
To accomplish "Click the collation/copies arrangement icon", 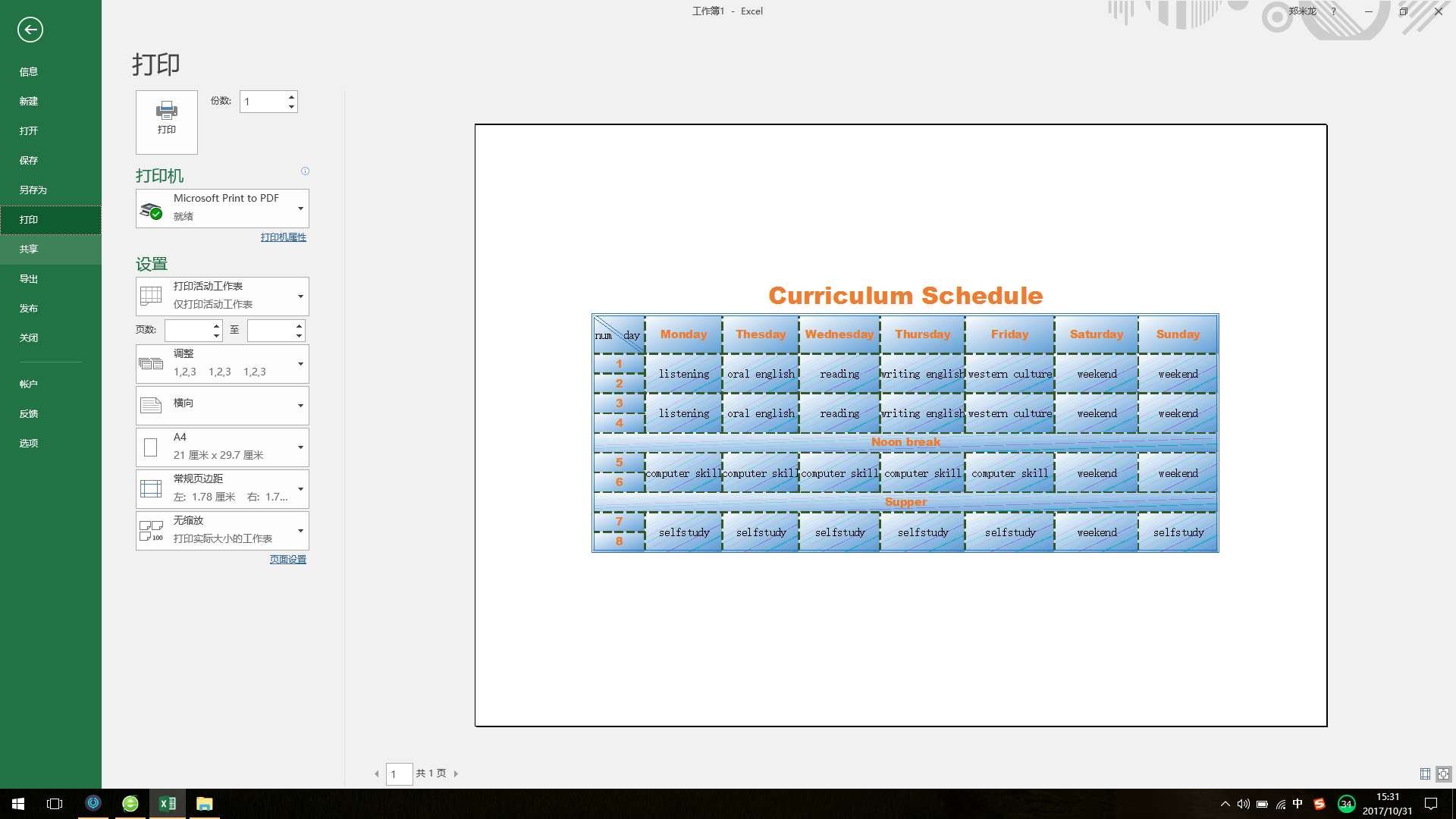I will 151,363.
